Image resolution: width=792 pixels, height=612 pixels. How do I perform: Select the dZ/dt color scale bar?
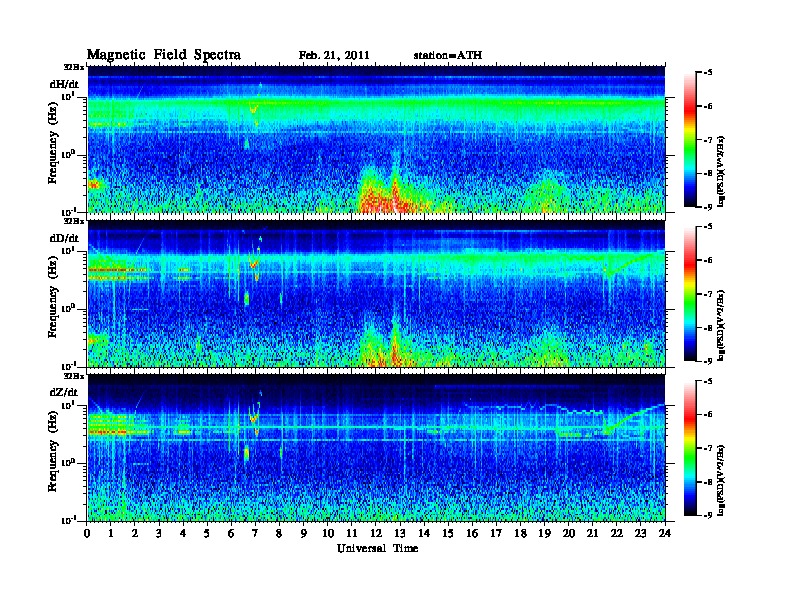coord(690,448)
